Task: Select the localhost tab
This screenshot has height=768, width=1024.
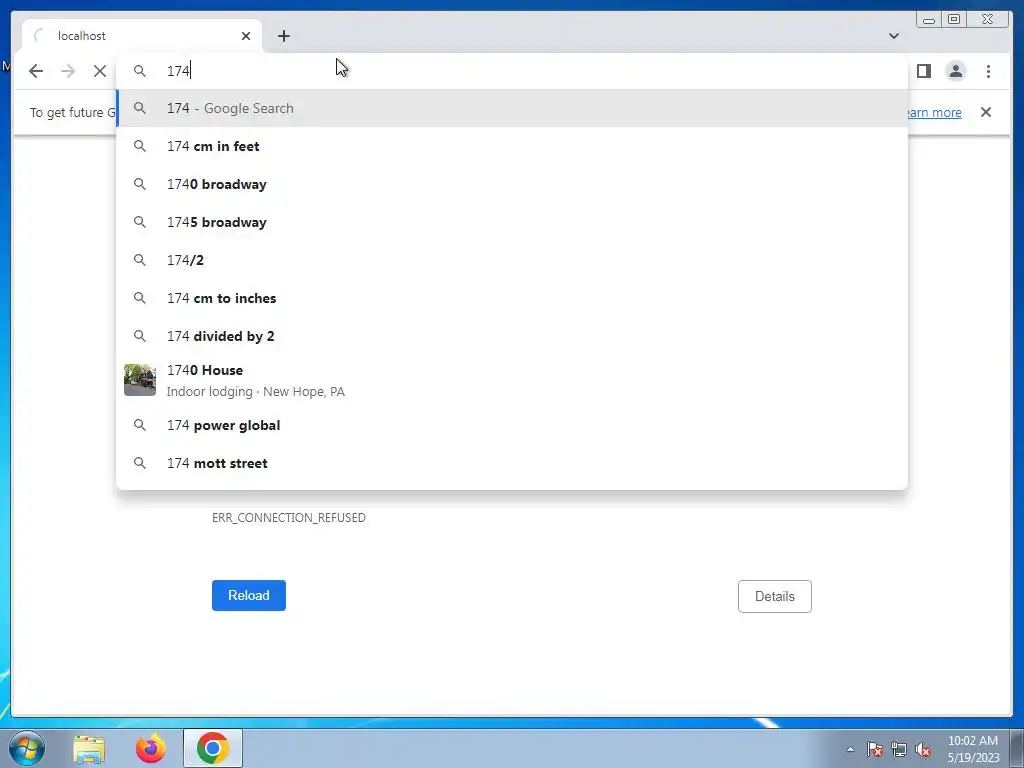Action: 142,36
